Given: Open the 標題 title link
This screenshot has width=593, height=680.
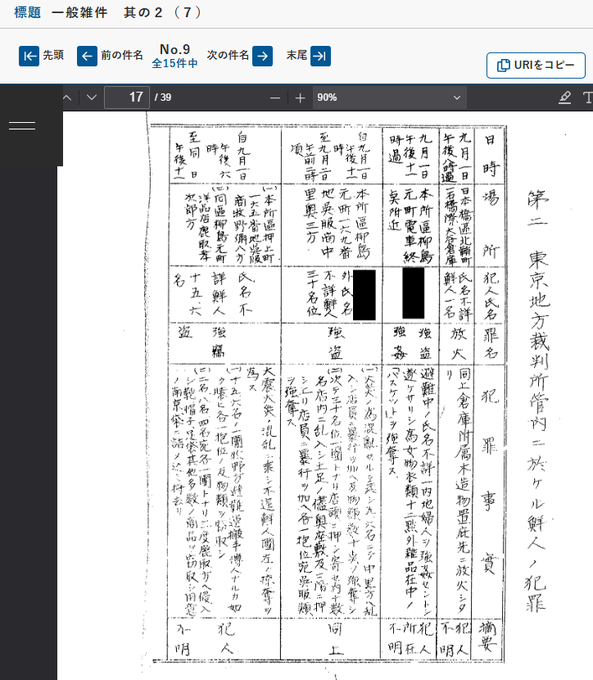Looking at the screenshot, I should 28,12.
